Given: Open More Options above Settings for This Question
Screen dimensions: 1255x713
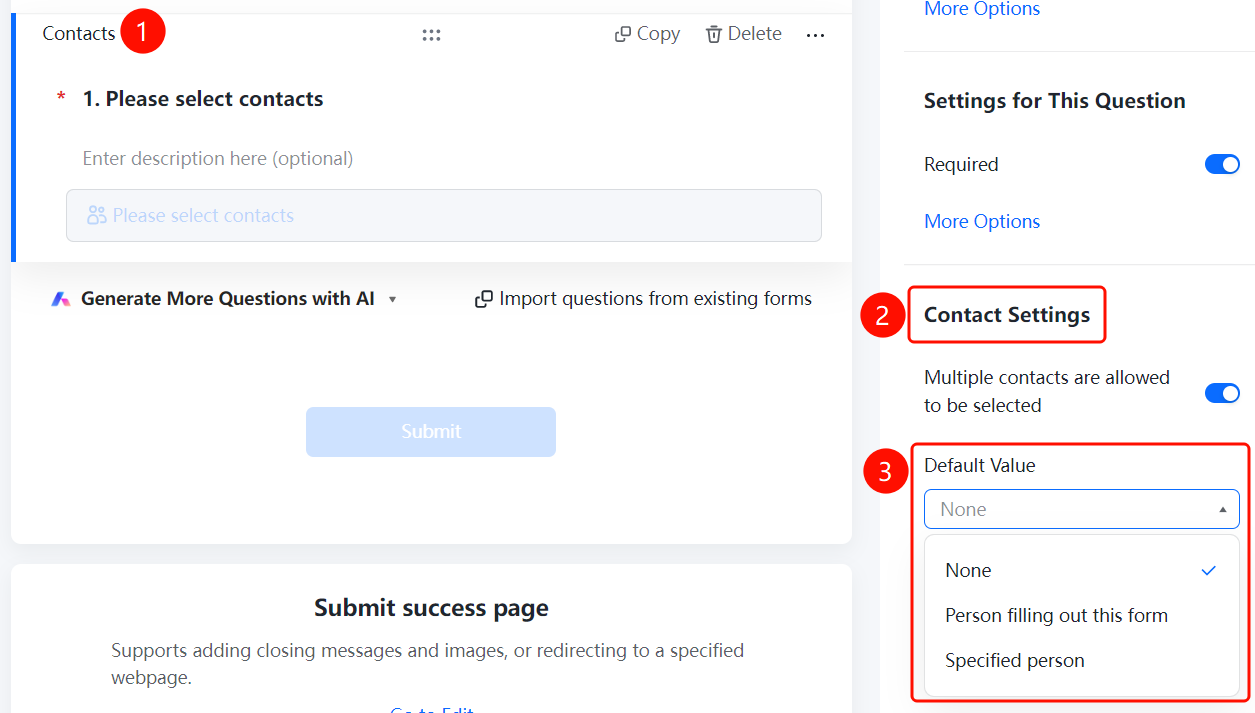Looking at the screenshot, I should [x=982, y=9].
